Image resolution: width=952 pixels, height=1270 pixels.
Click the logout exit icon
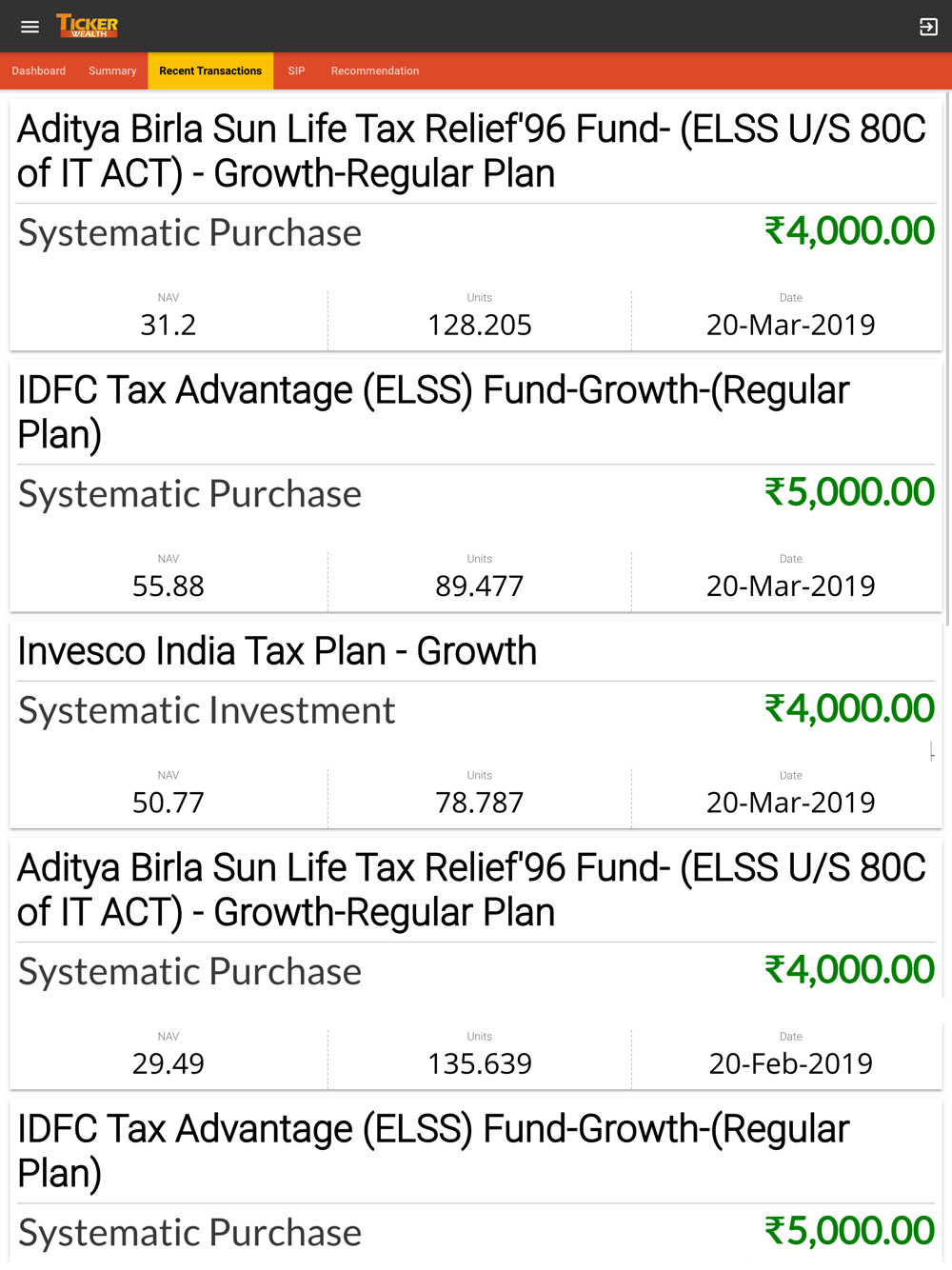pos(928,27)
